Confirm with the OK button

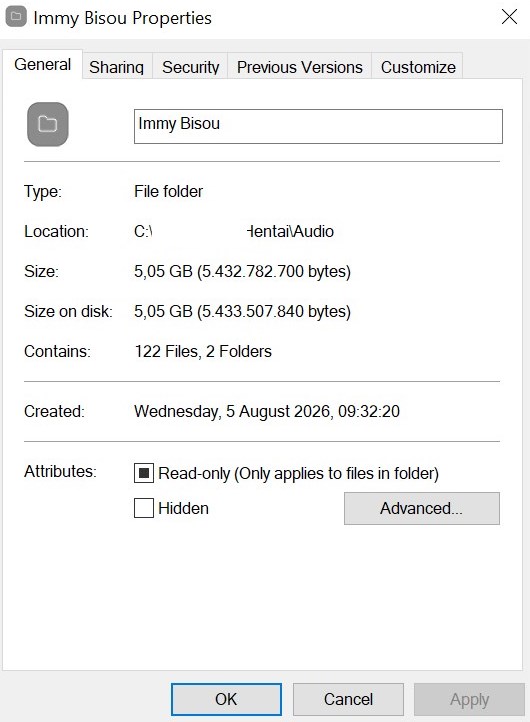pyautogui.click(x=226, y=699)
